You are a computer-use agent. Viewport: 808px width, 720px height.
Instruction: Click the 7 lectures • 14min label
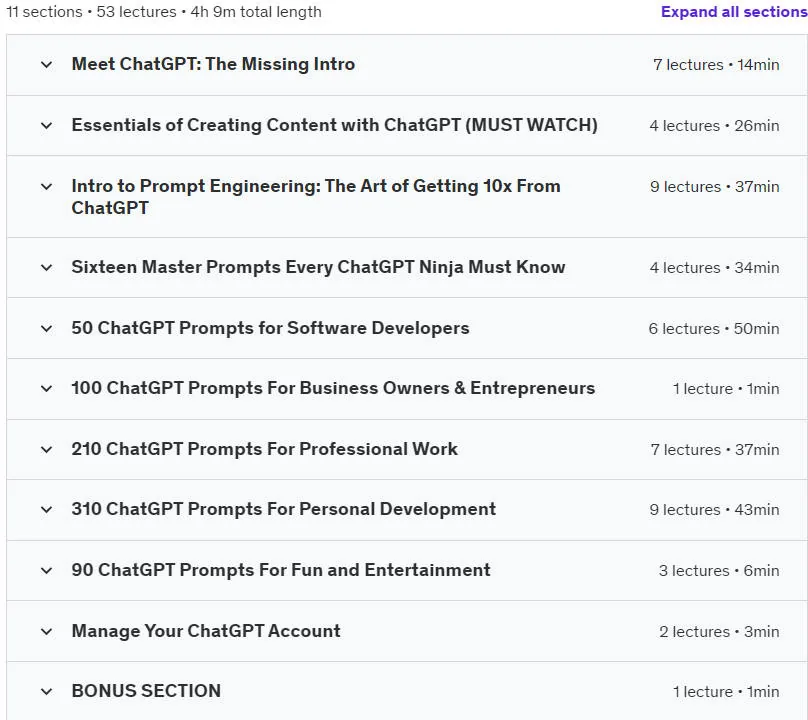pos(716,64)
